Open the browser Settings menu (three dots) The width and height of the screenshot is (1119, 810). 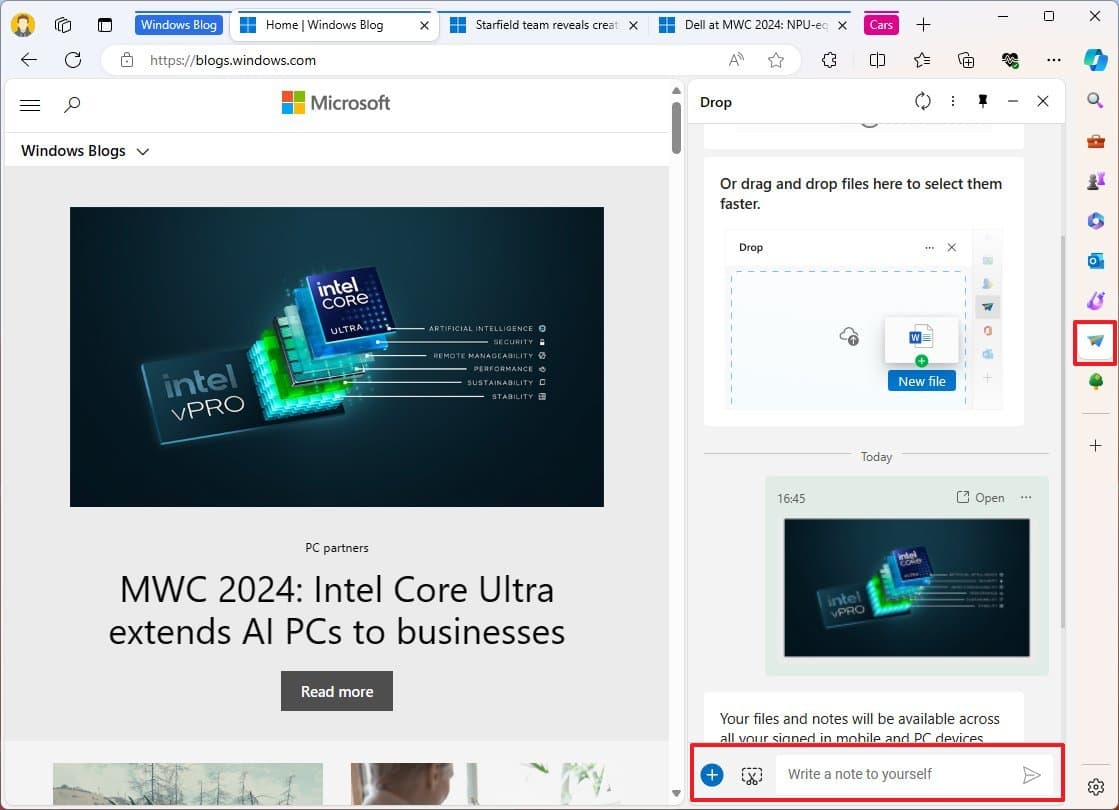1054,60
